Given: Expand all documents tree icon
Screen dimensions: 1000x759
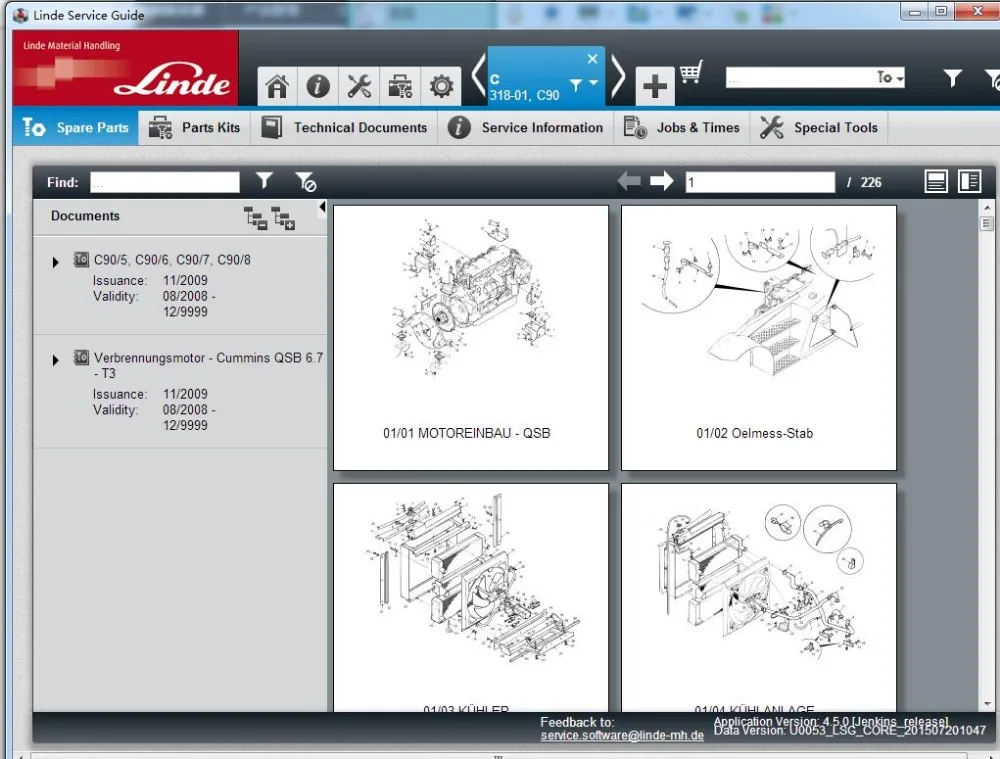Looking at the screenshot, I should pos(283,218).
